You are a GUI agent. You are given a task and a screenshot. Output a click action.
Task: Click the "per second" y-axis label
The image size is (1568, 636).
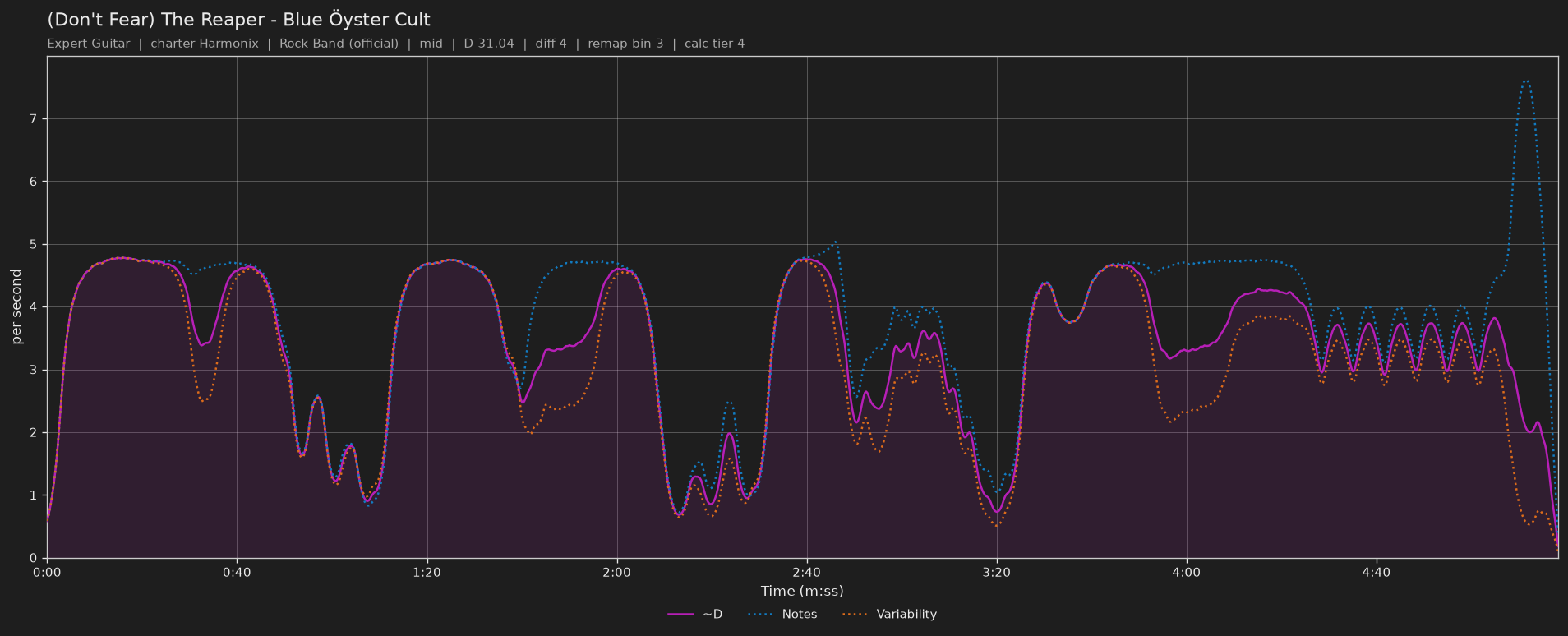(16, 306)
